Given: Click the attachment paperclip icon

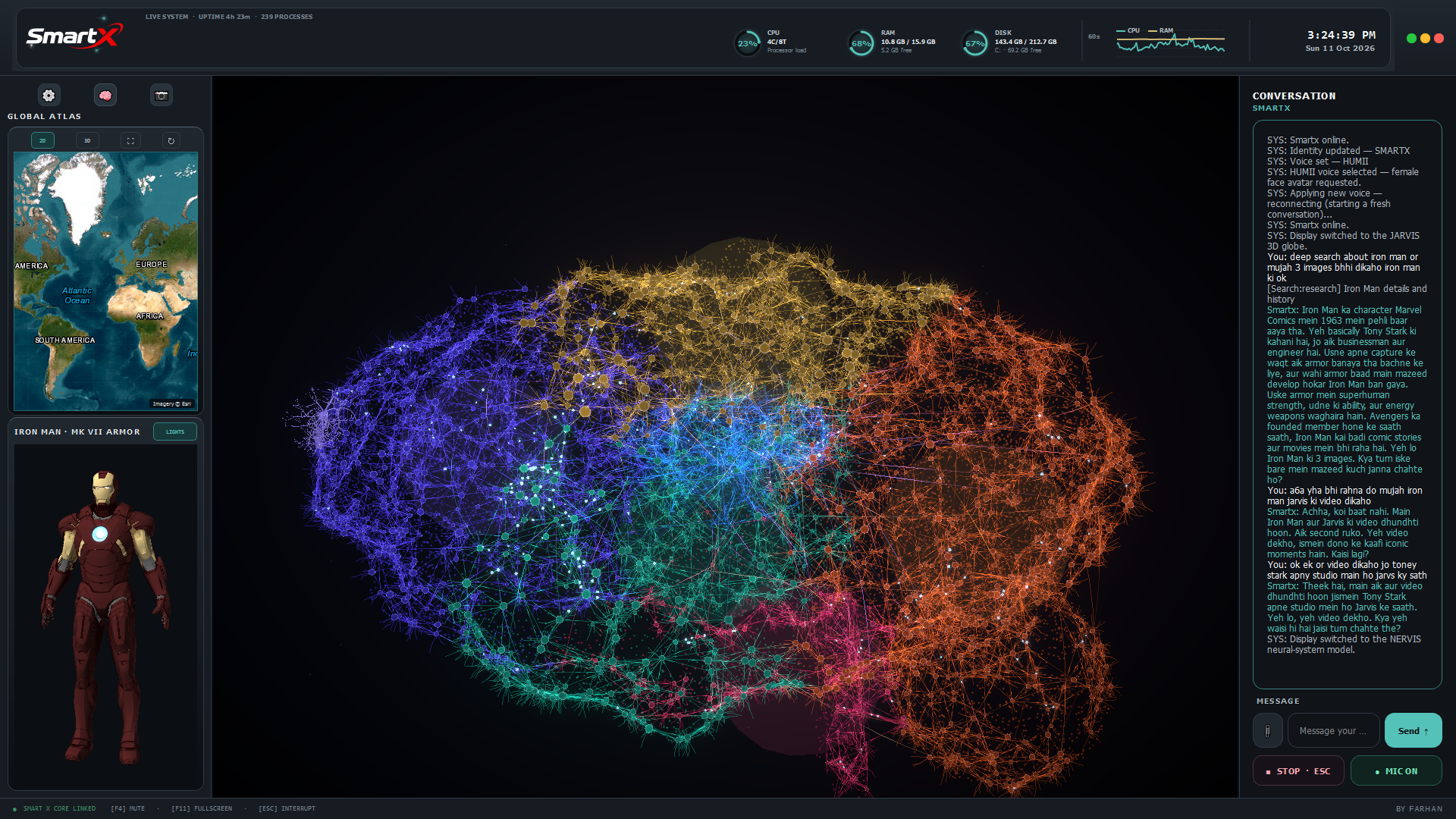Looking at the screenshot, I should click(1267, 731).
